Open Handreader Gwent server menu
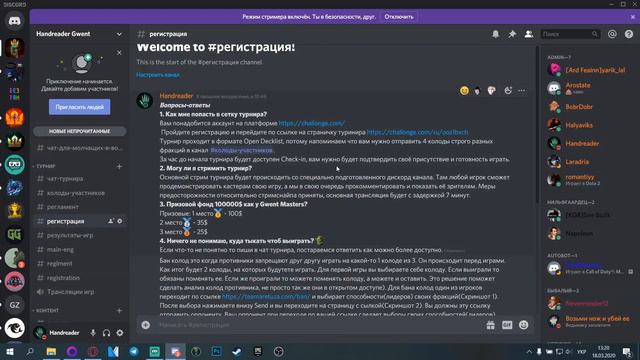This screenshot has width=640, height=360. [79, 34]
